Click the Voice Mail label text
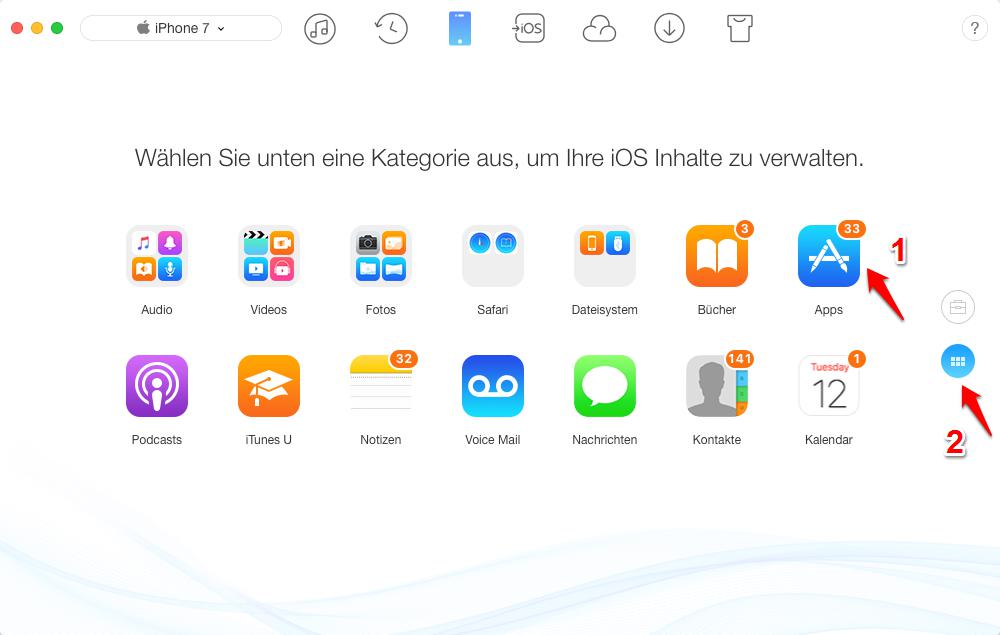The height and width of the screenshot is (635, 1000). [x=493, y=440]
